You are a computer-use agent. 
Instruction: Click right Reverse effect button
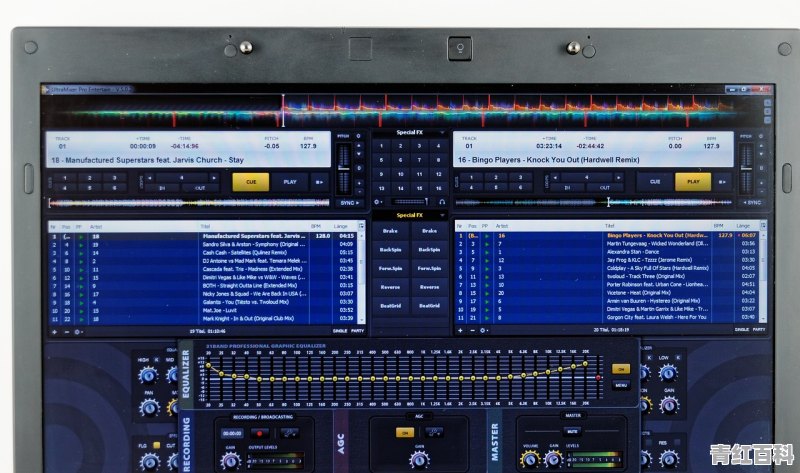point(429,287)
